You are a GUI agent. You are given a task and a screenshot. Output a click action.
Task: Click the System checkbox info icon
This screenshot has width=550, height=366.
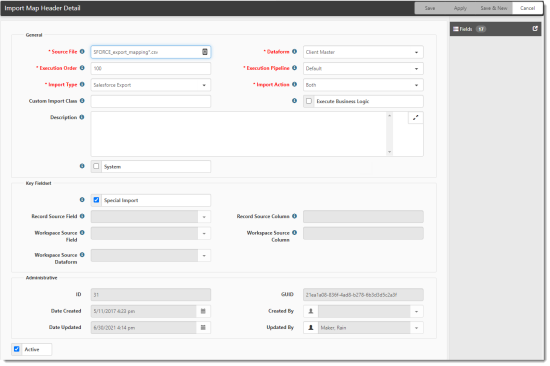coord(82,166)
